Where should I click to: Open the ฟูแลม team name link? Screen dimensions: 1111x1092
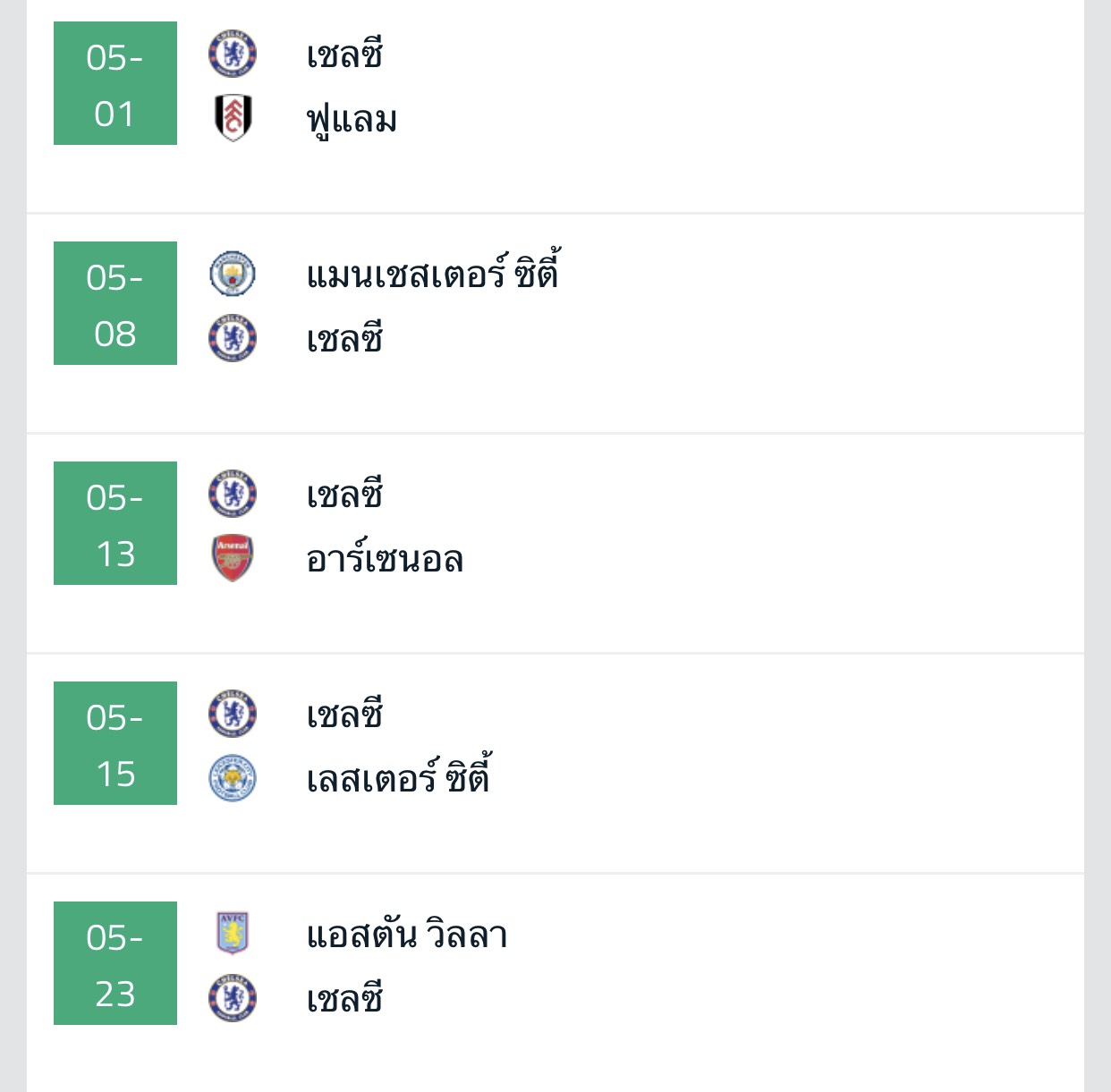coord(352,119)
